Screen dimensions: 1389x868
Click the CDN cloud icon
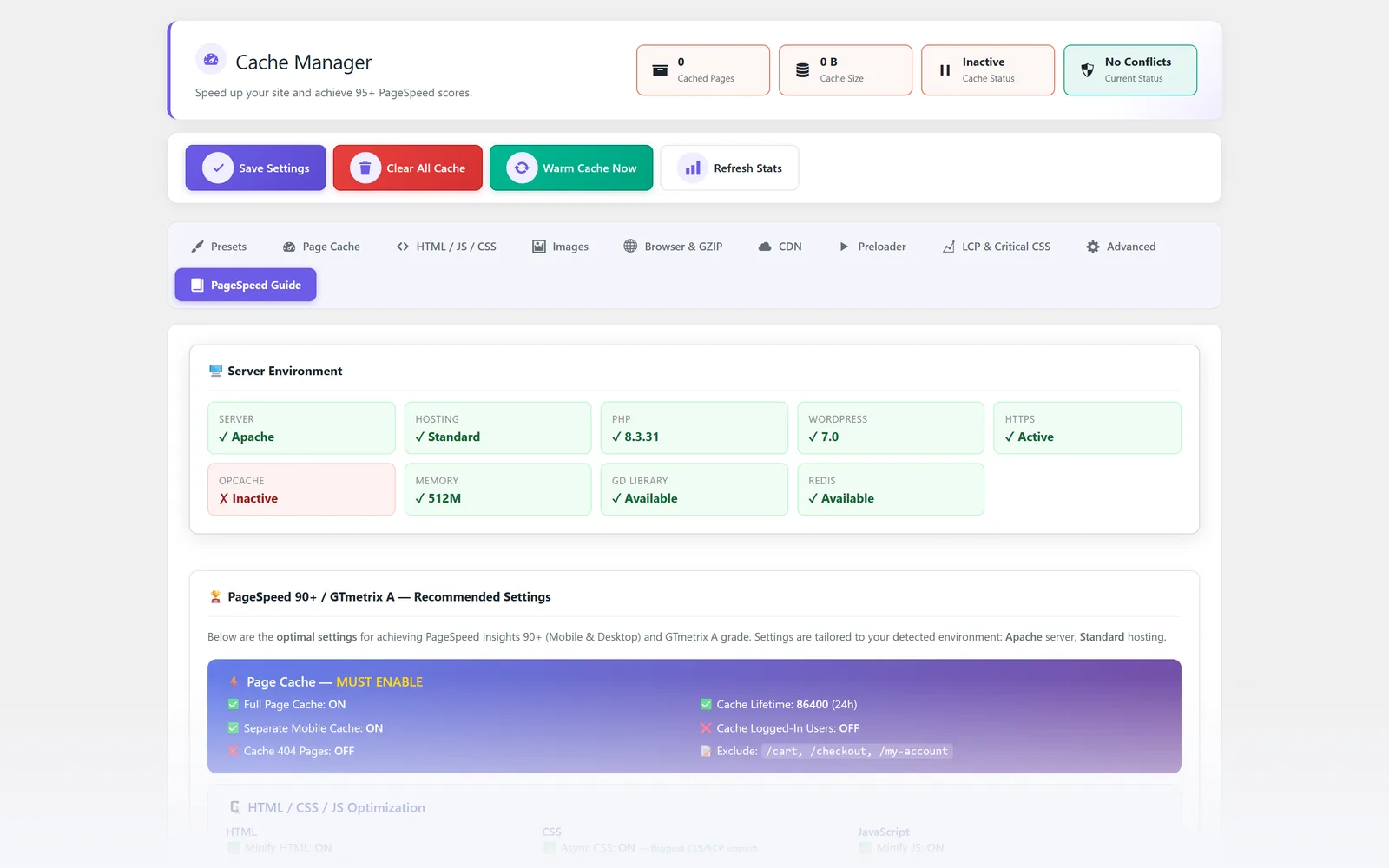pos(765,247)
